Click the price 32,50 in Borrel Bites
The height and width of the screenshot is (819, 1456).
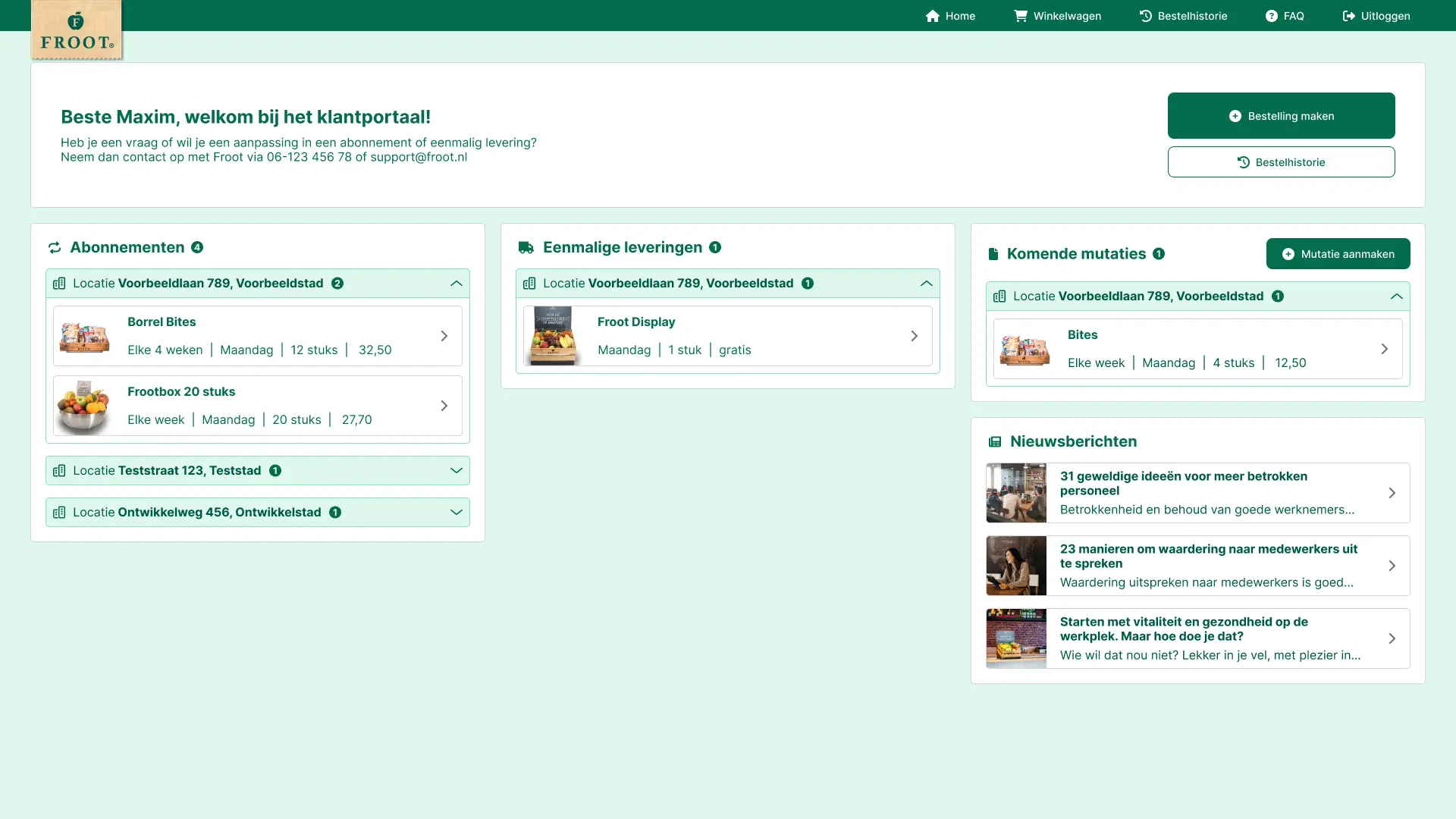click(x=375, y=350)
